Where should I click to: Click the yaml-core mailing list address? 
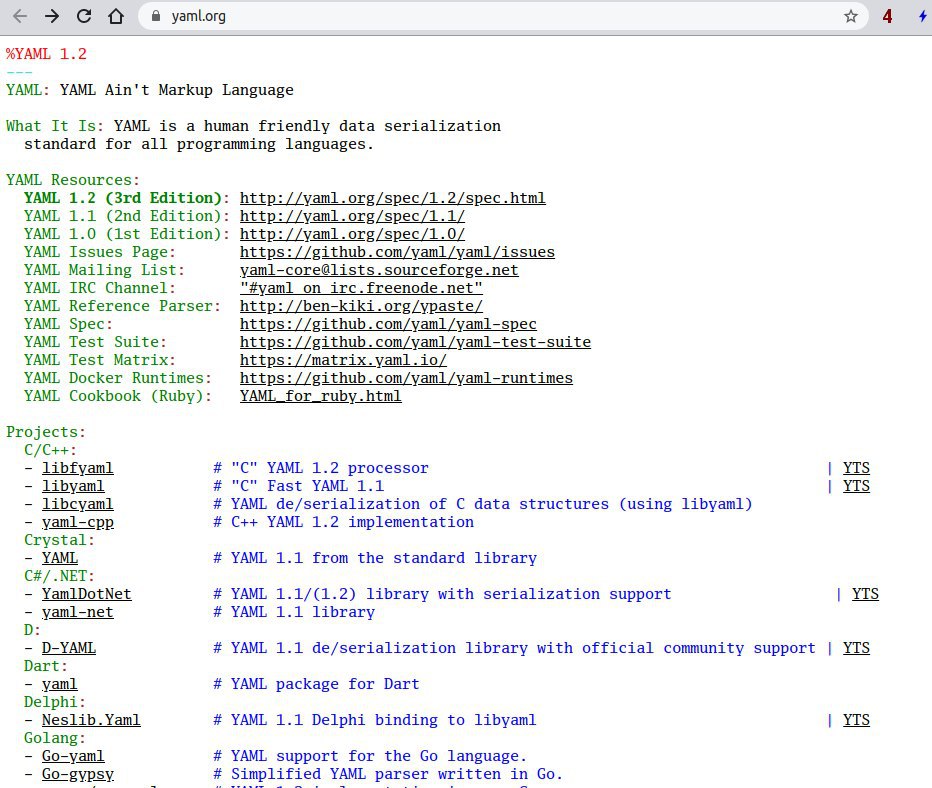(x=379, y=270)
